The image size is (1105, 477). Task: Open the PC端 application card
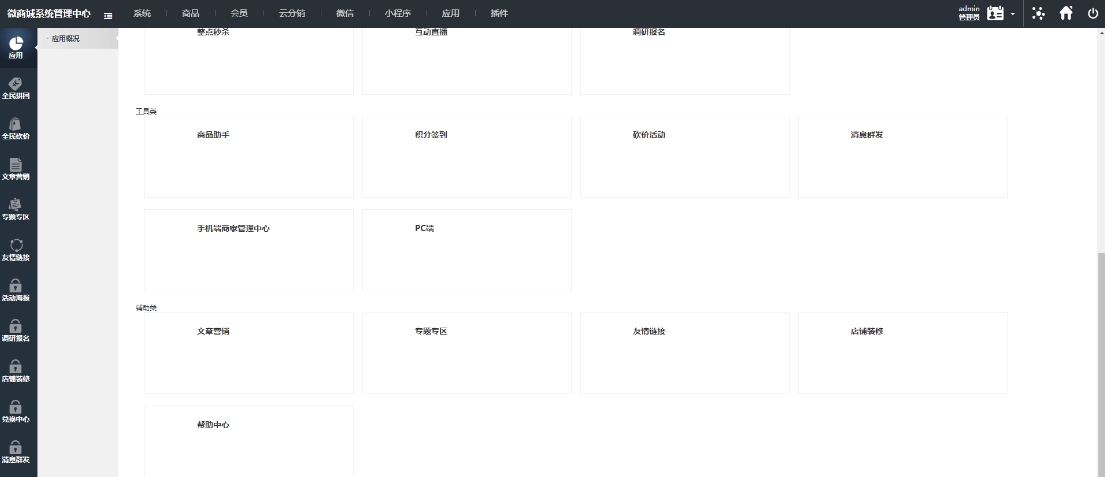(x=467, y=250)
